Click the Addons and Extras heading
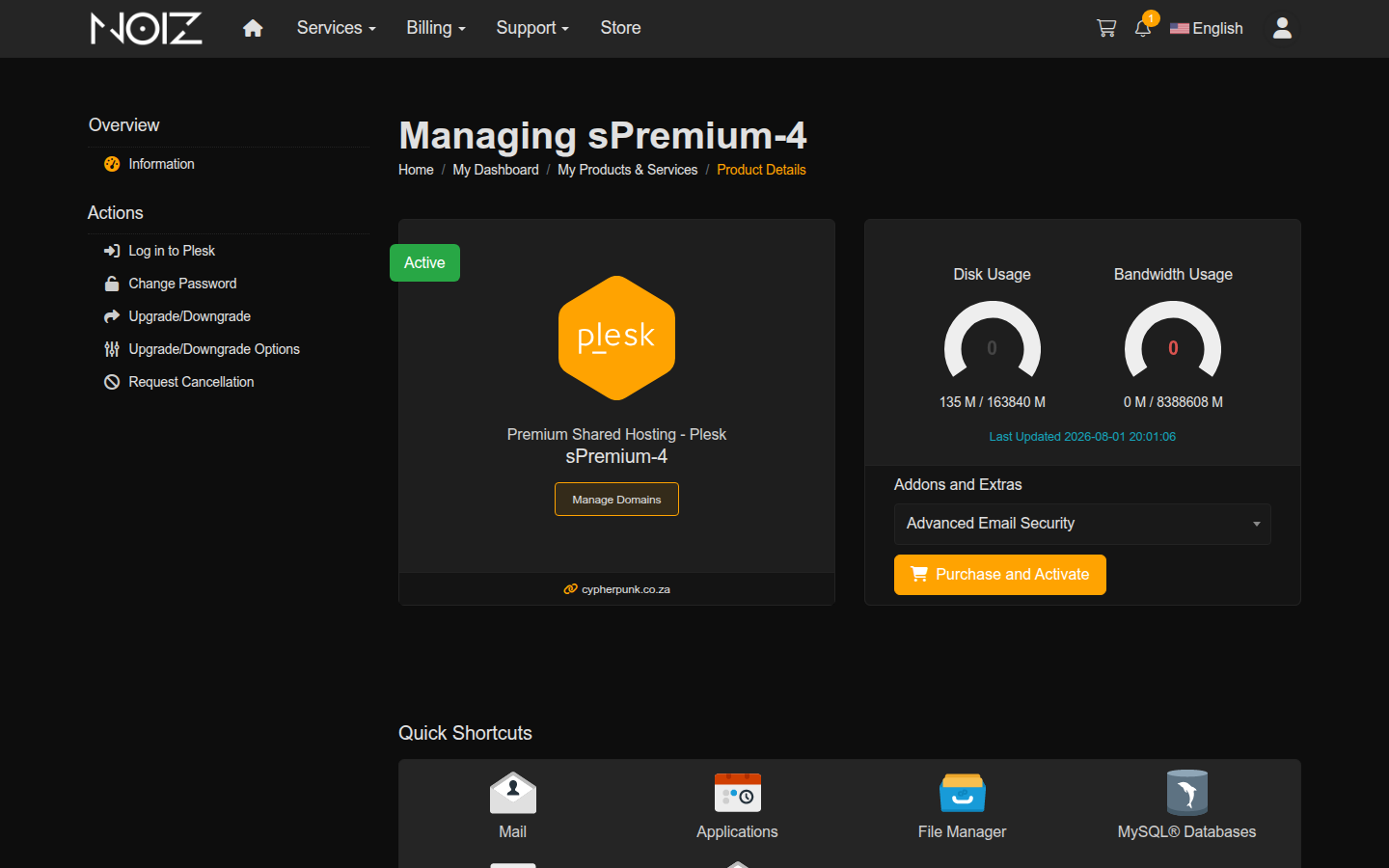1389x868 pixels. (958, 484)
